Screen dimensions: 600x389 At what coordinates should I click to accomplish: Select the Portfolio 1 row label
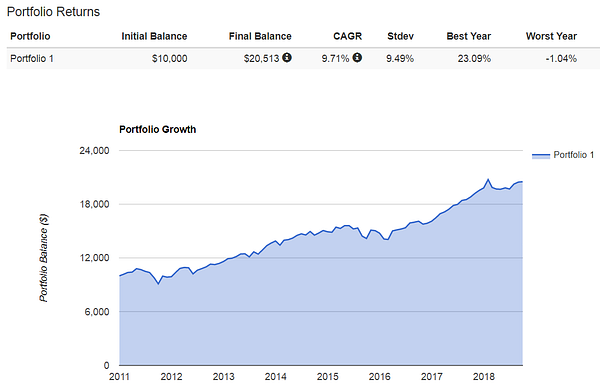(x=32, y=59)
